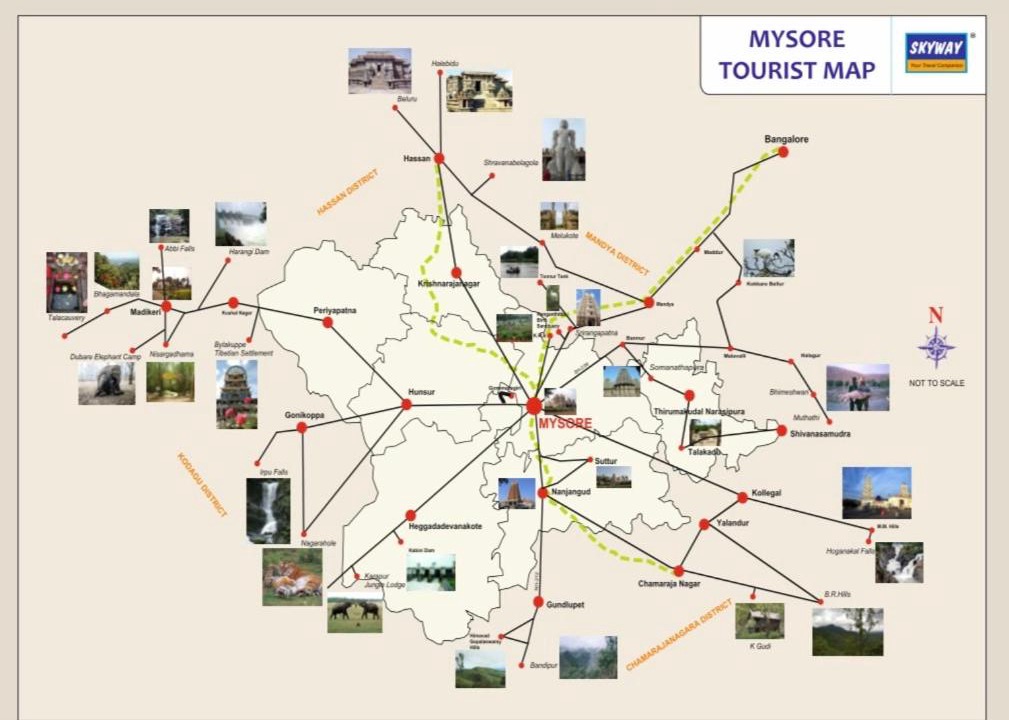Open the Irpu Falls waterfall photo
The height and width of the screenshot is (720, 1009).
(268, 511)
